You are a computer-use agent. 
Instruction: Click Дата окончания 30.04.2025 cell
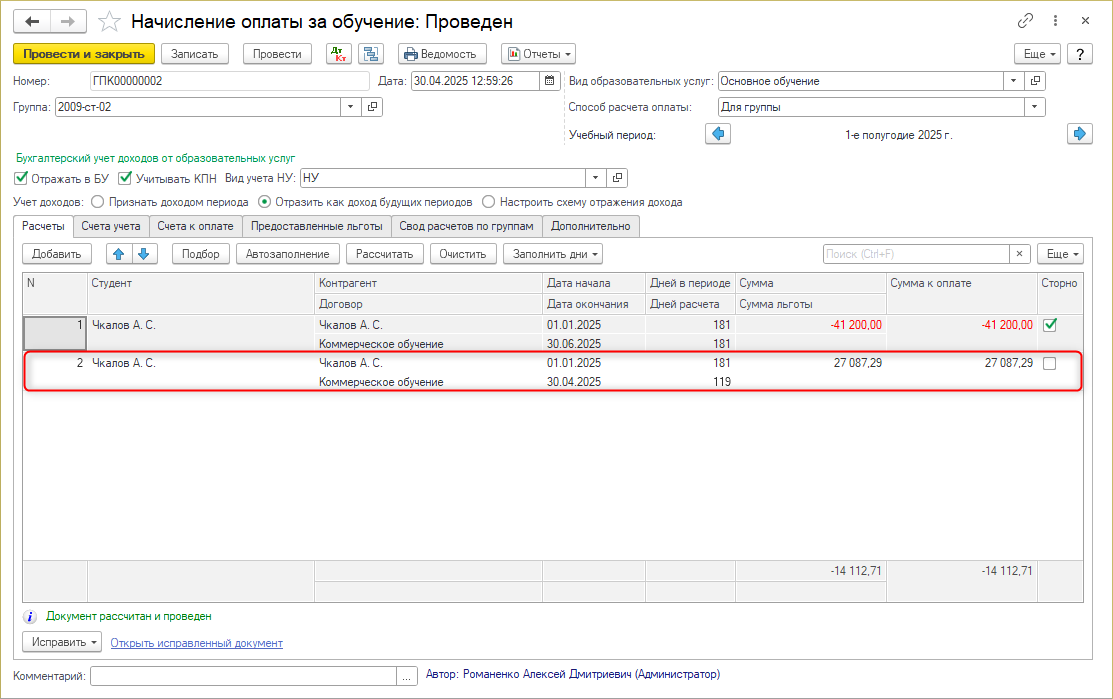coord(574,382)
